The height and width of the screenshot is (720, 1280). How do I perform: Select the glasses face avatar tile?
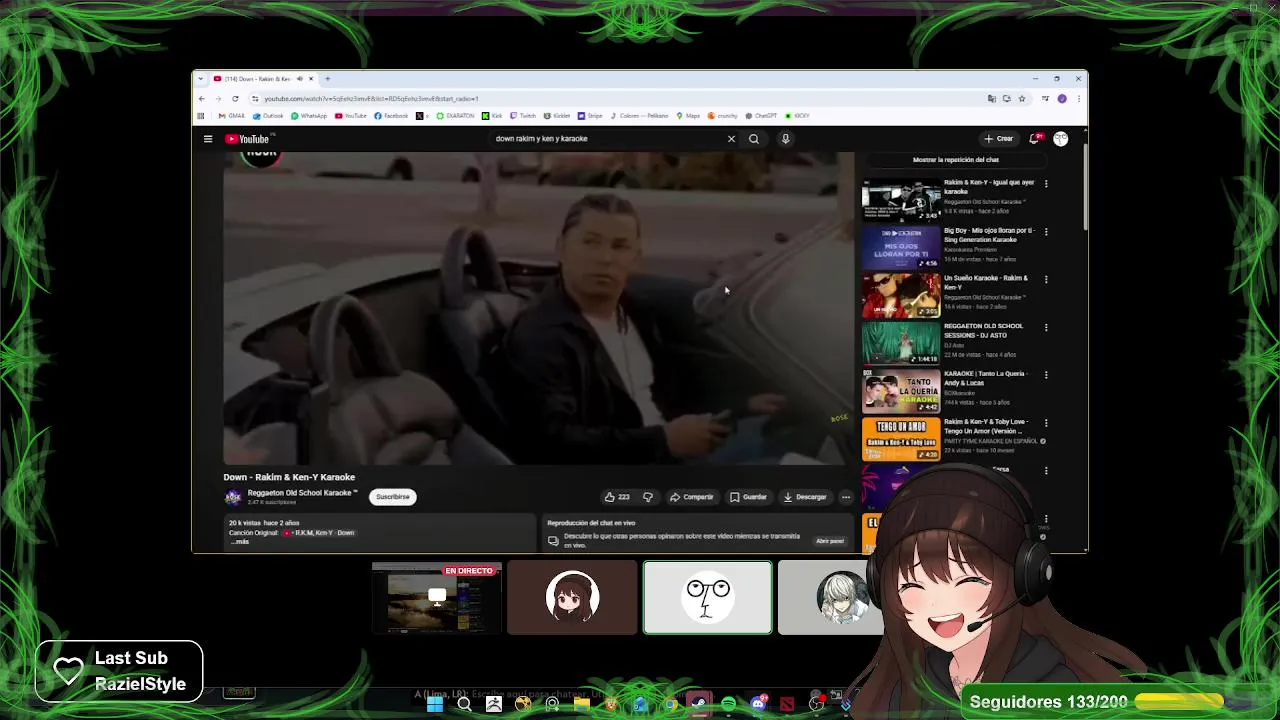click(x=708, y=598)
